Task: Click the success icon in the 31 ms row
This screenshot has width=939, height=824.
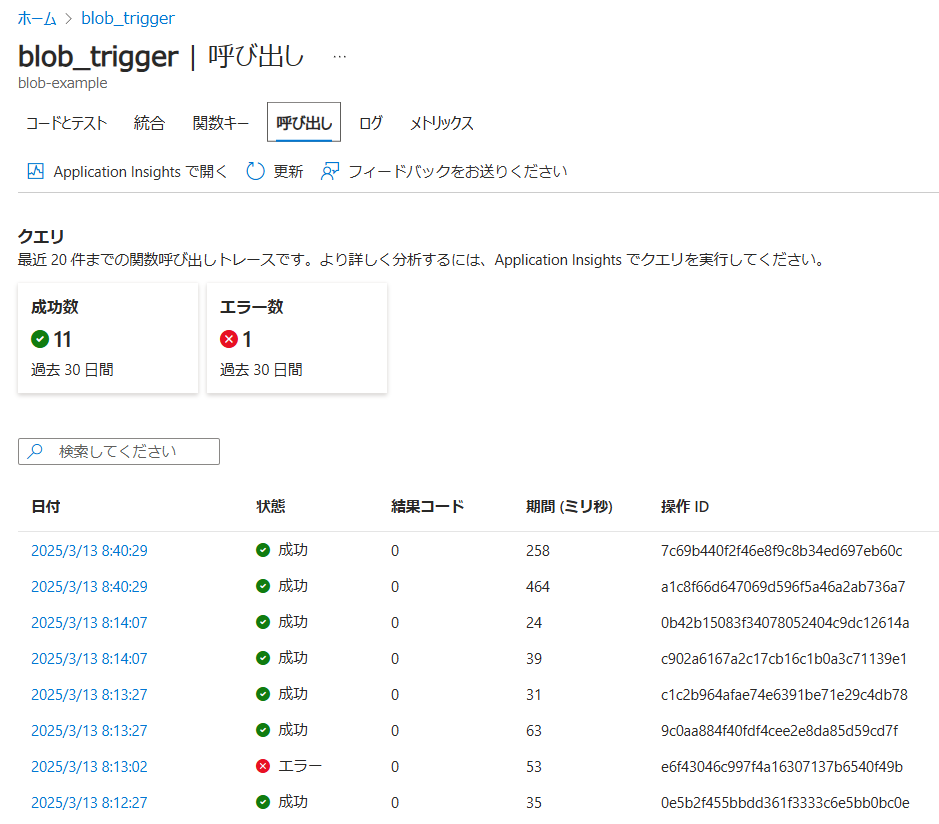Action: 263,694
